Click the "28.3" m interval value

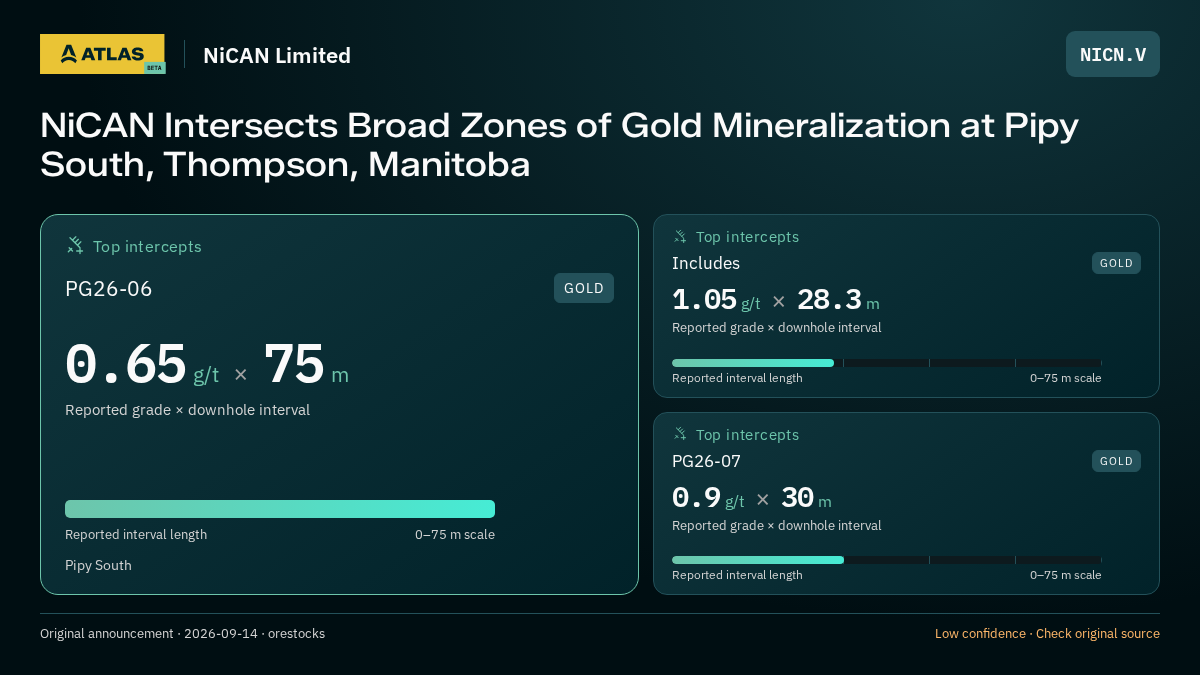829,300
